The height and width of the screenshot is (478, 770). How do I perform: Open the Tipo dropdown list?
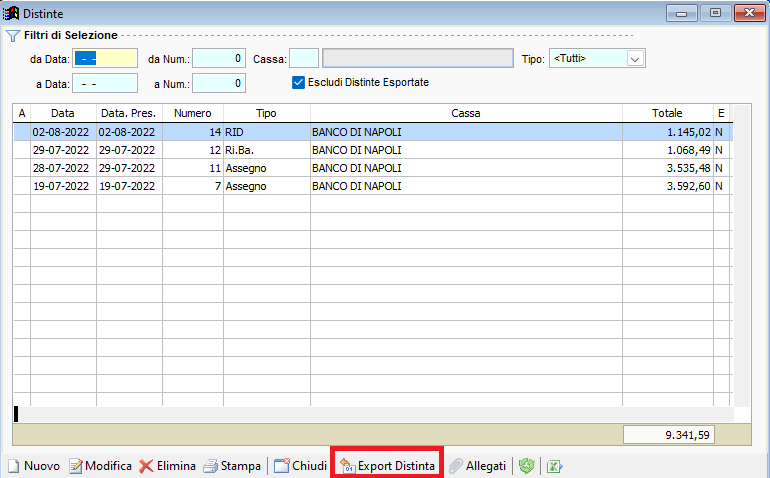pyautogui.click(x=634, y=59)
